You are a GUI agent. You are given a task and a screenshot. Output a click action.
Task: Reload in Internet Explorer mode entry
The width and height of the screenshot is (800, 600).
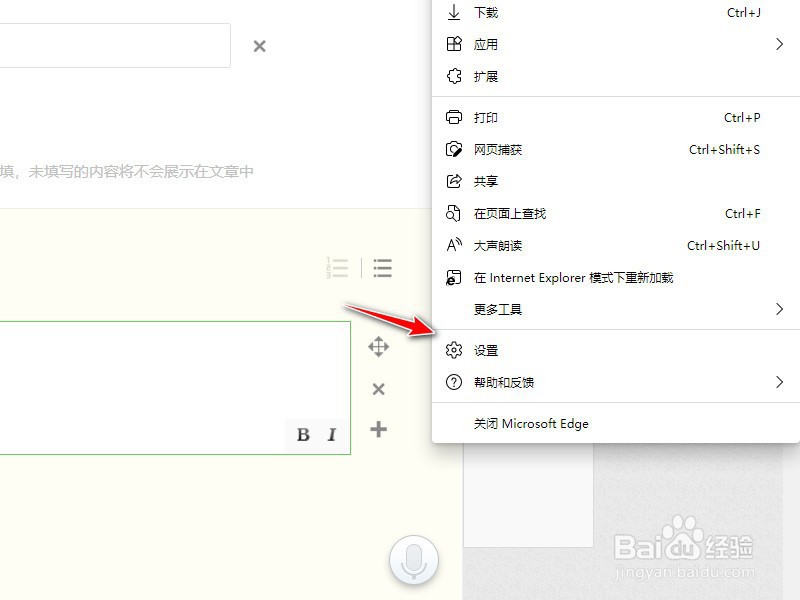[615, 278]
